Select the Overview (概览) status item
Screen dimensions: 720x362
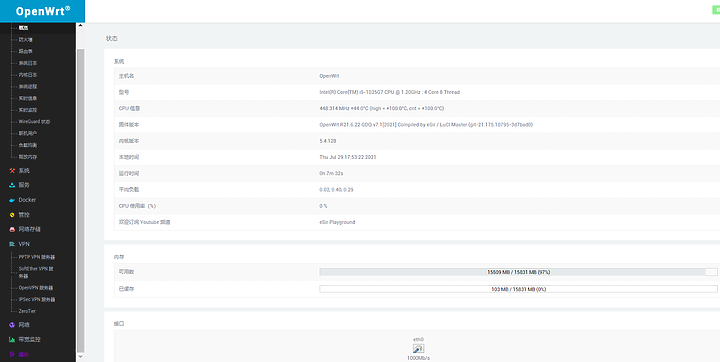(23, 28)
